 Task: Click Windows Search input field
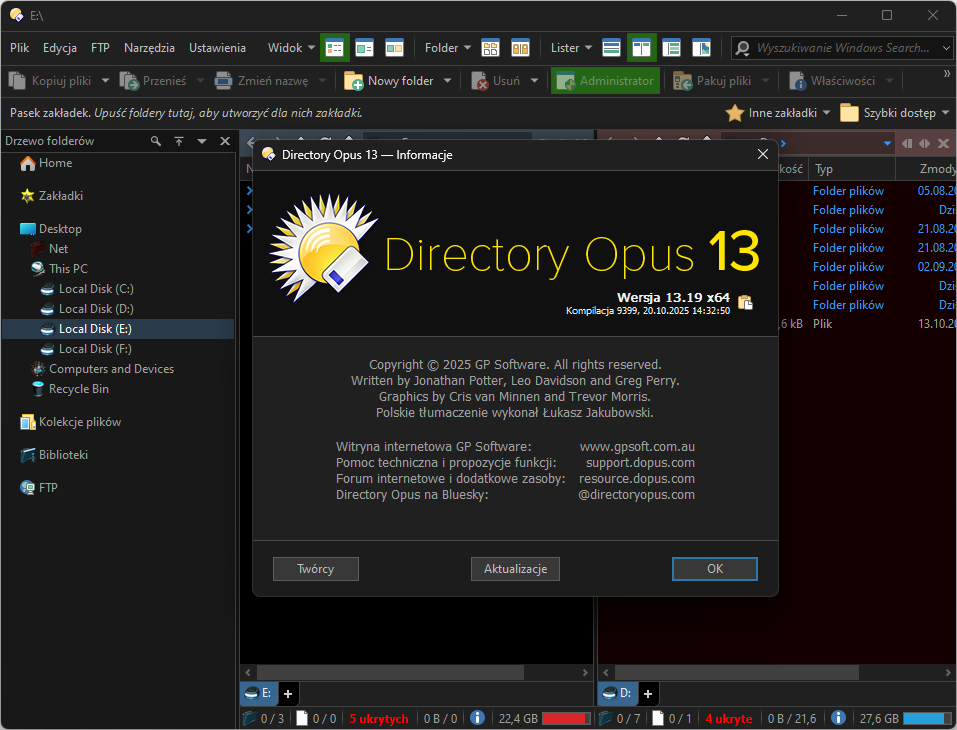pyautogui.click(x=842, y=48)
